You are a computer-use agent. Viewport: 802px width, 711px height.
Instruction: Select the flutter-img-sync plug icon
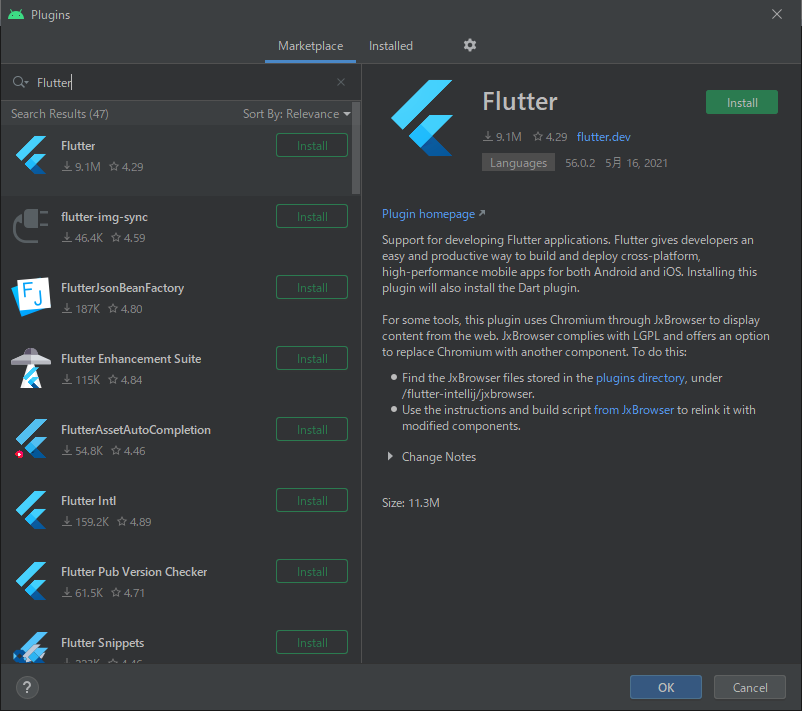(31, 226)
